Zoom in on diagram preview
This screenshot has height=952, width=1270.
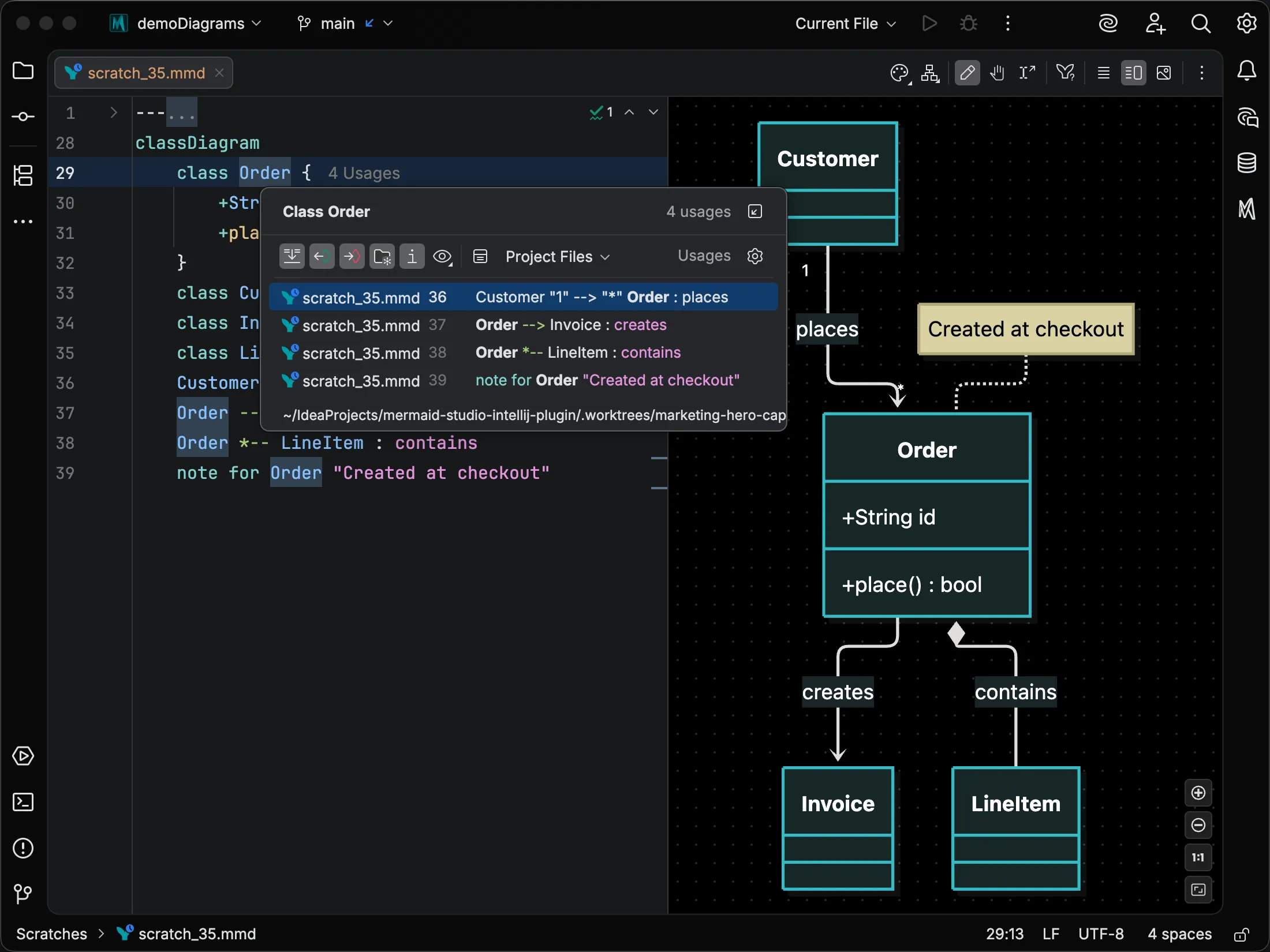pyautogui.click(x=1198, y=793)
